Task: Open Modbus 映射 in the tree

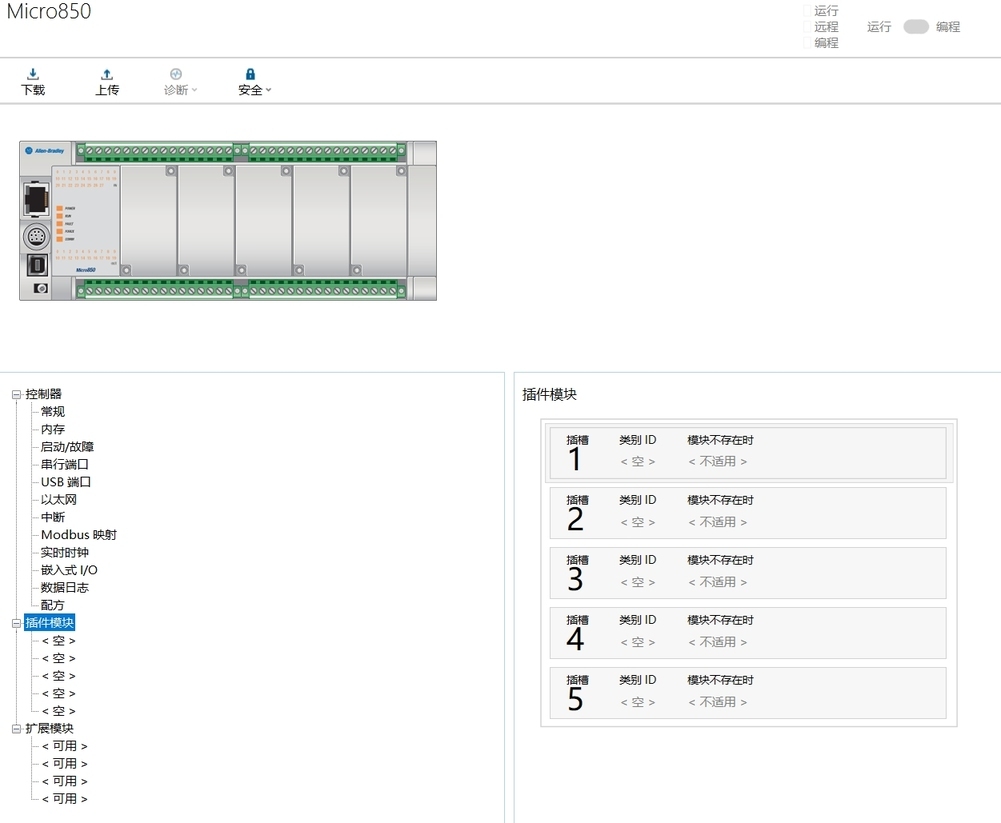Action: 79,534
